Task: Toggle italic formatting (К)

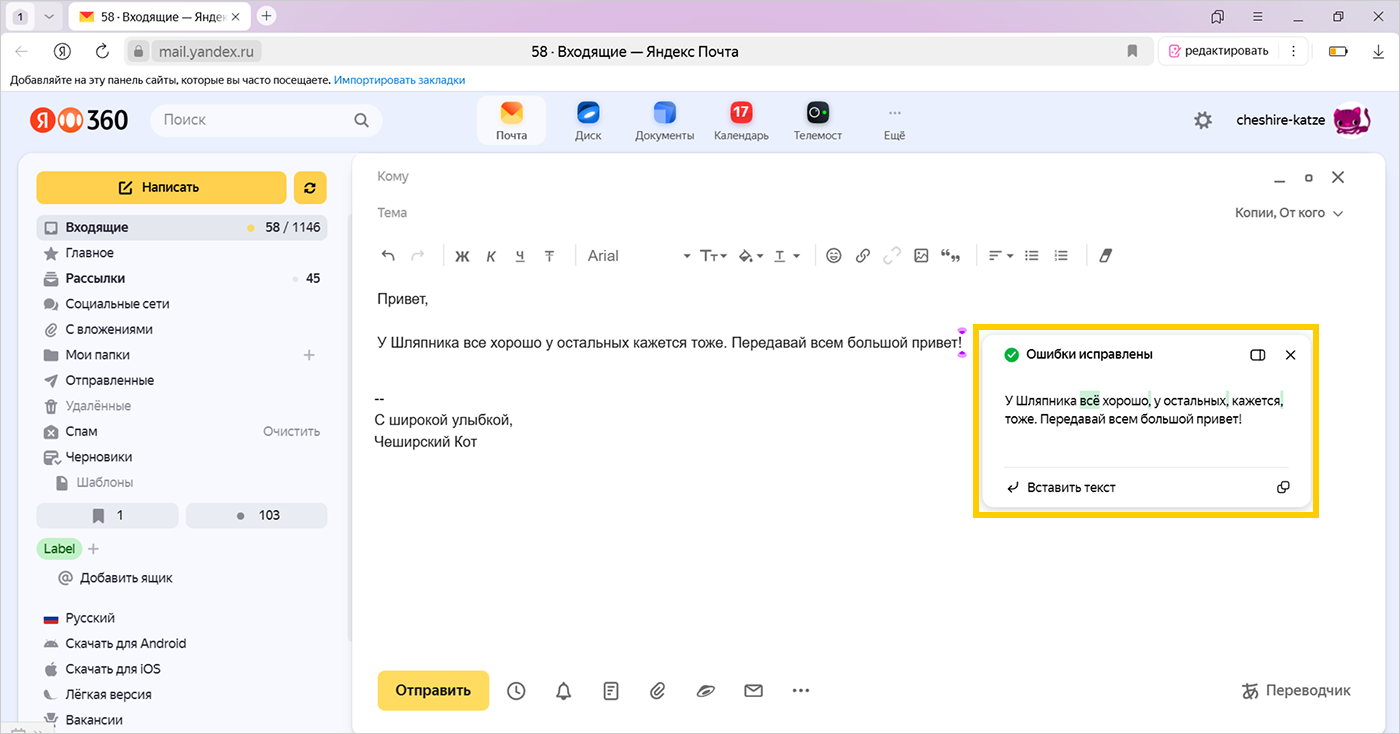Action: [x=491, y=256]
